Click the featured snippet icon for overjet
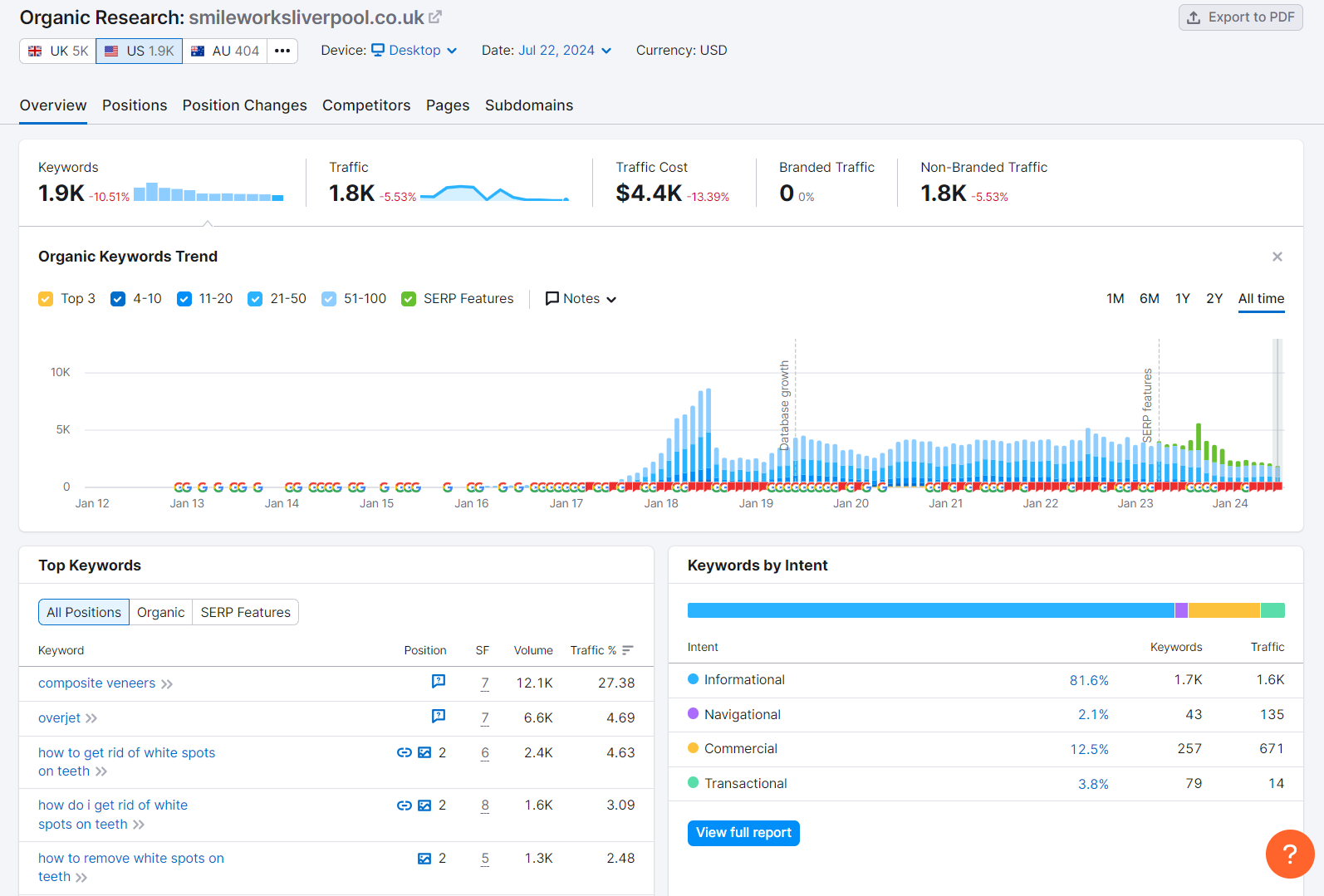This screenshot has width=1324, height=896. click(439, 717)
